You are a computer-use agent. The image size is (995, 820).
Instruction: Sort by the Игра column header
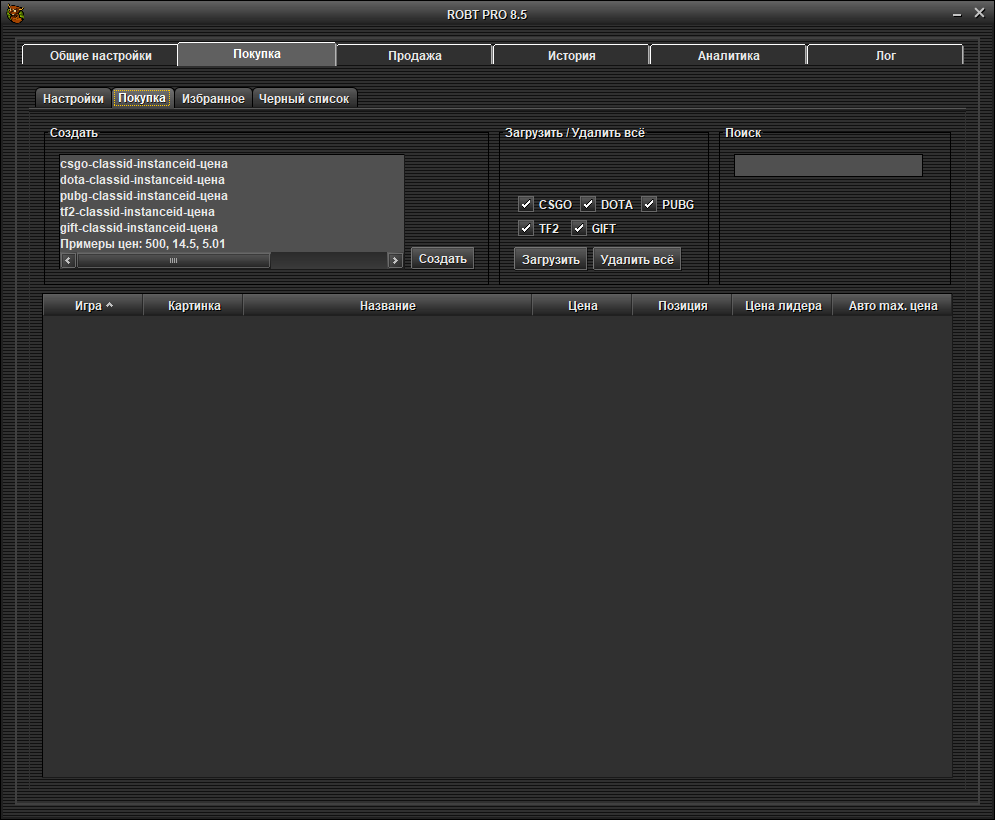[93, 306]
